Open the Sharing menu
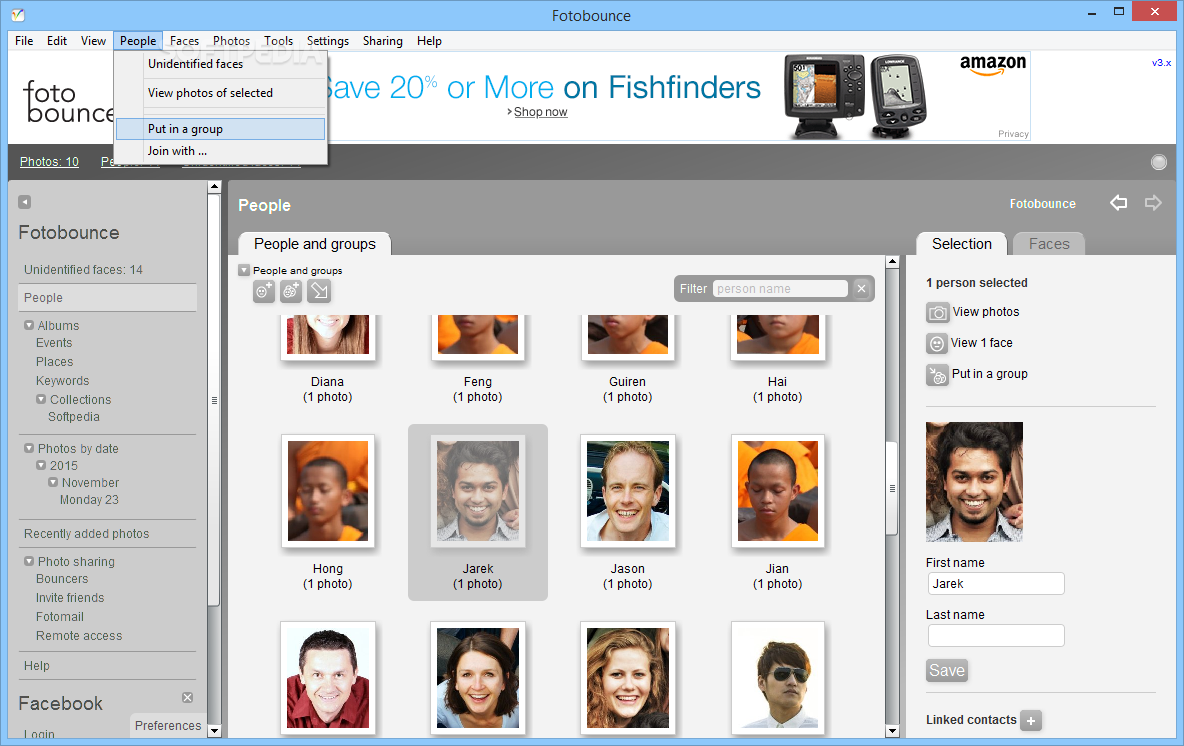This screenshot has width=1184, height=746. pyautogui.click(x=382, y=41)
